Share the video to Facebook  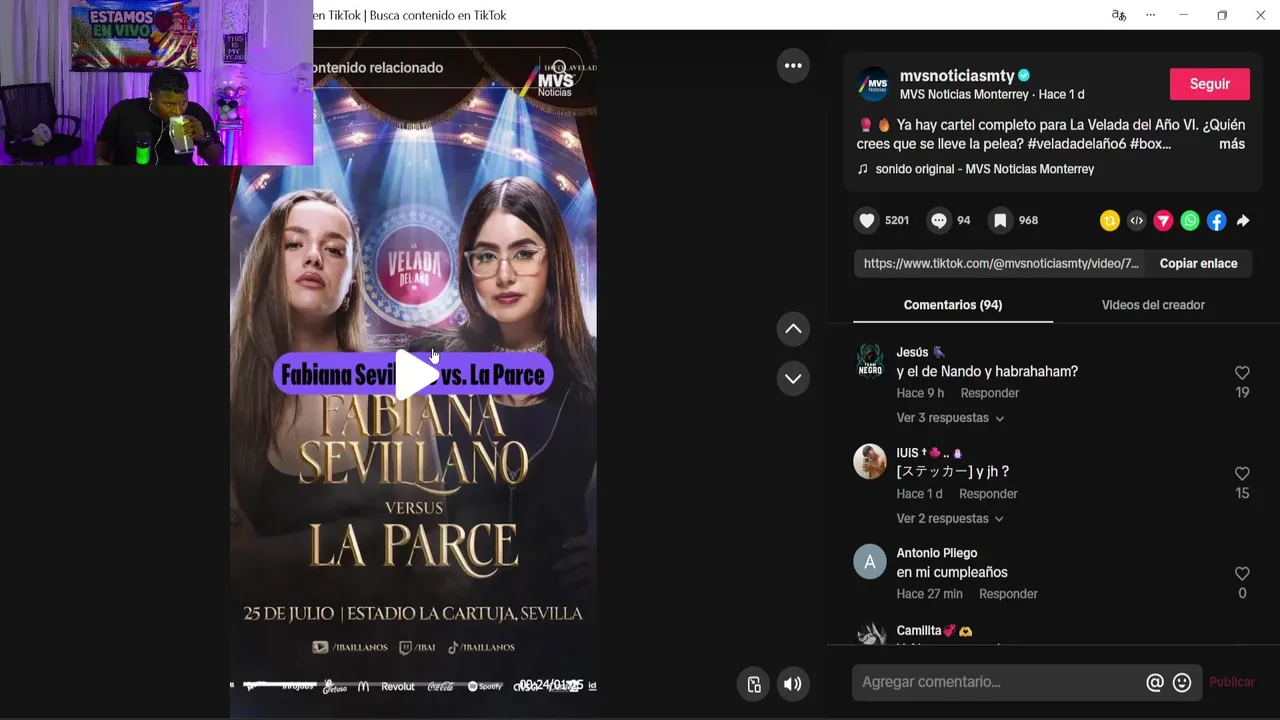(x=1216, y=221)
